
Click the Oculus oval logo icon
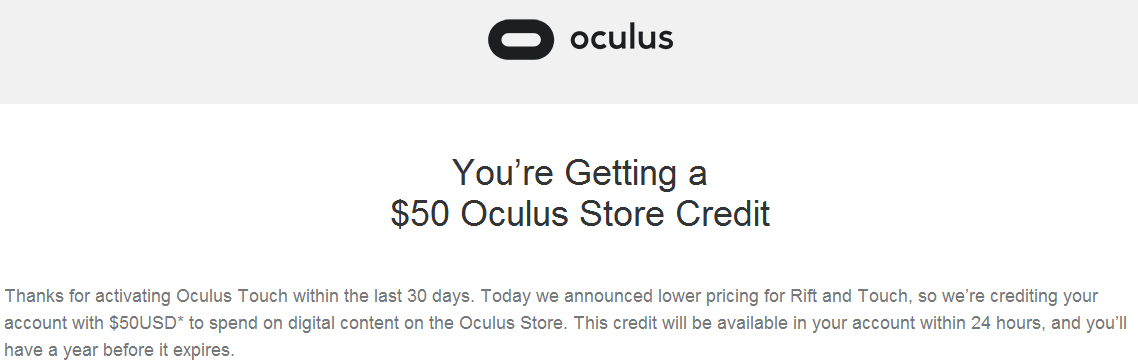click(520, 39)
